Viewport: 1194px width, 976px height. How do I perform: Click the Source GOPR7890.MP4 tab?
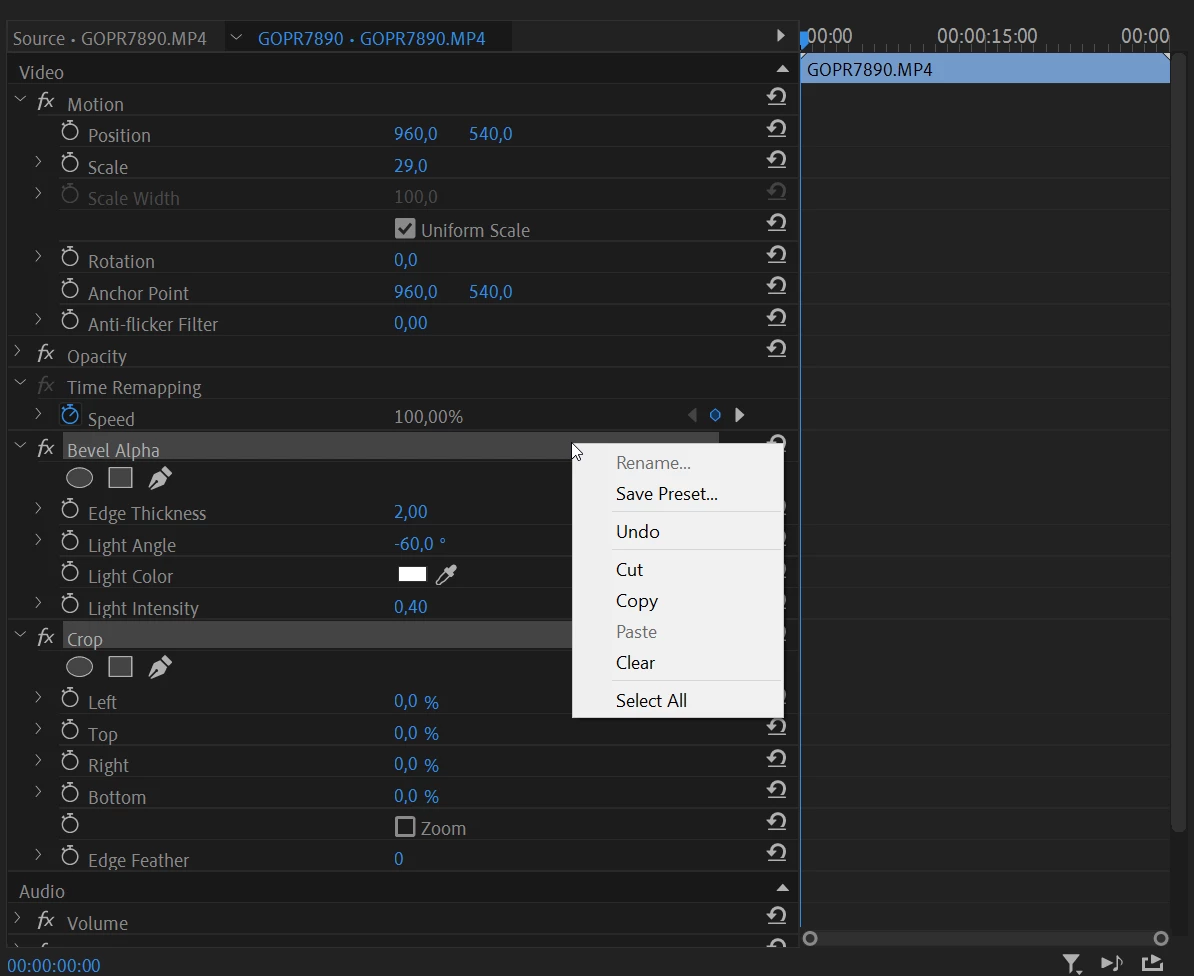coord(110,38)
